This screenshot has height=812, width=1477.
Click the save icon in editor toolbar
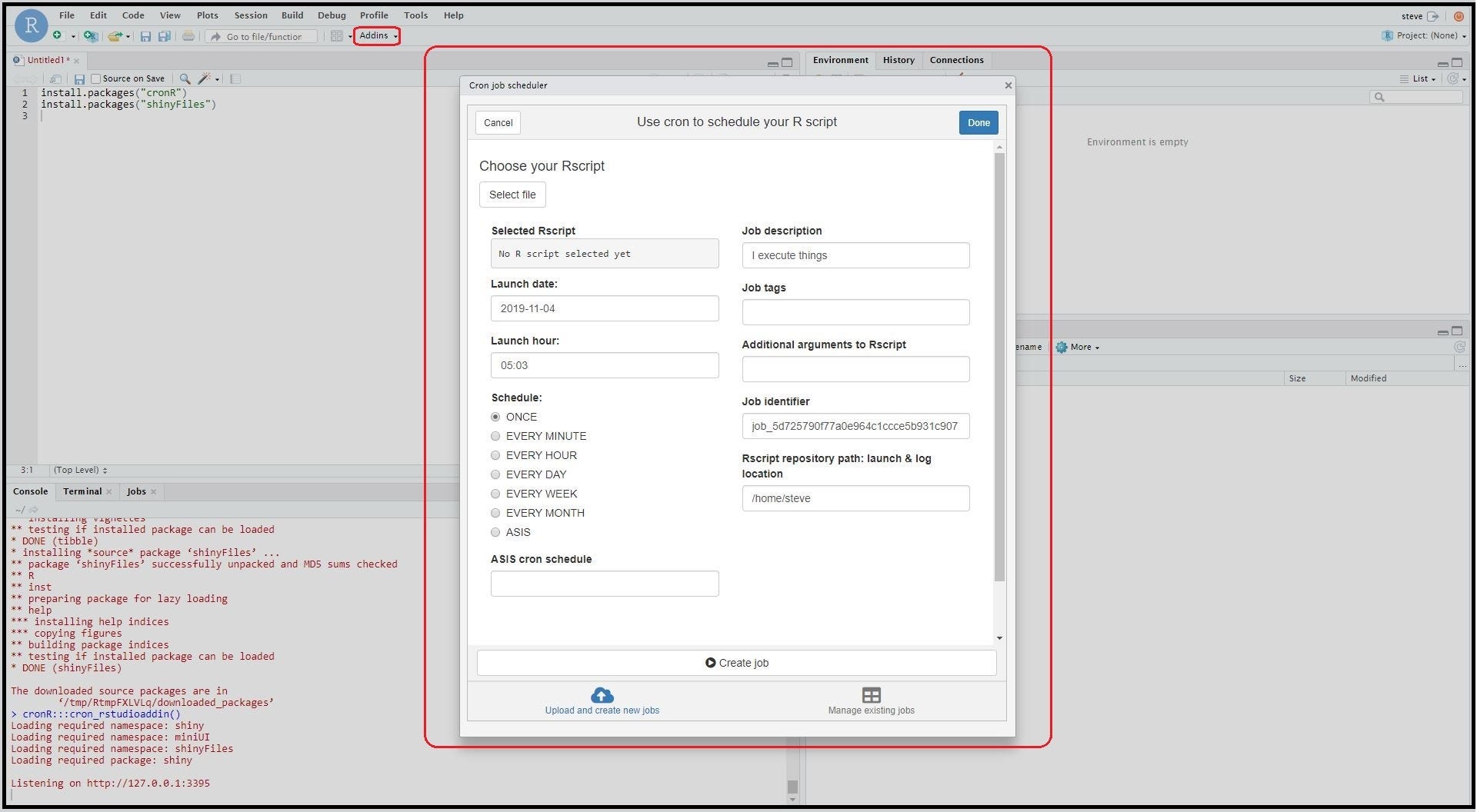tap(79, 78)
